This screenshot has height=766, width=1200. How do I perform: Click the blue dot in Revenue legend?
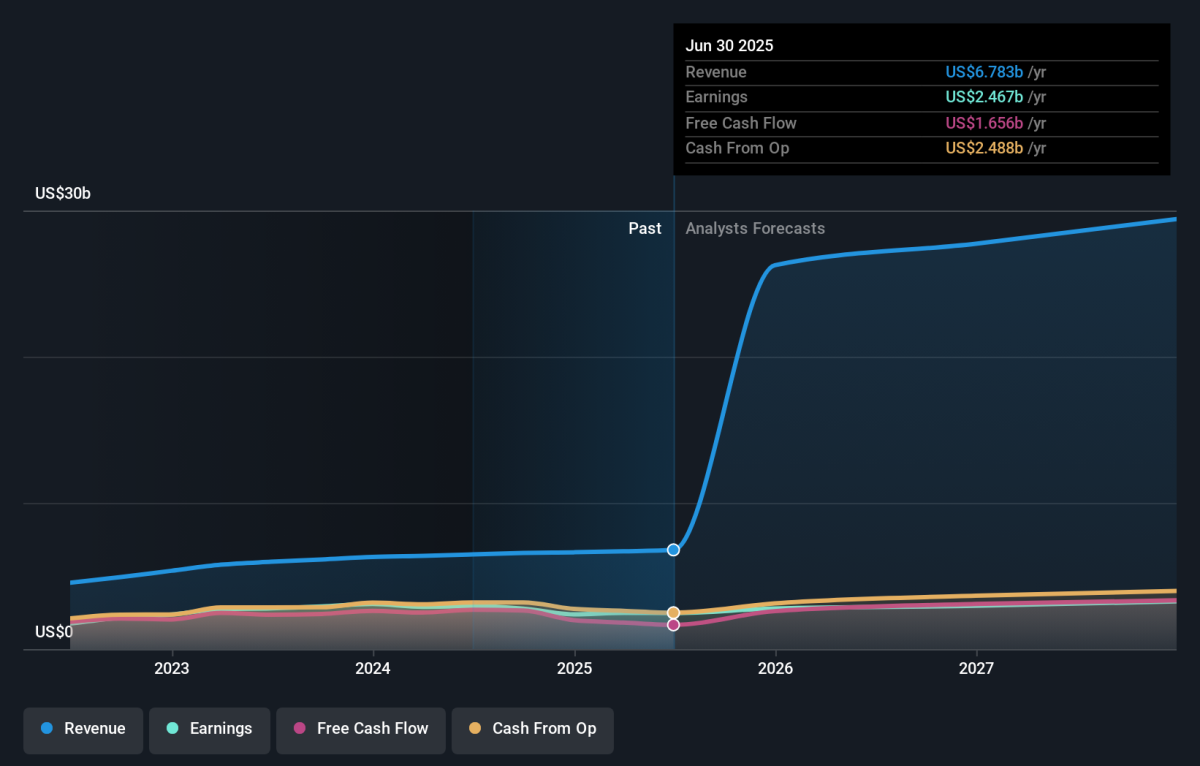[47, 729]
